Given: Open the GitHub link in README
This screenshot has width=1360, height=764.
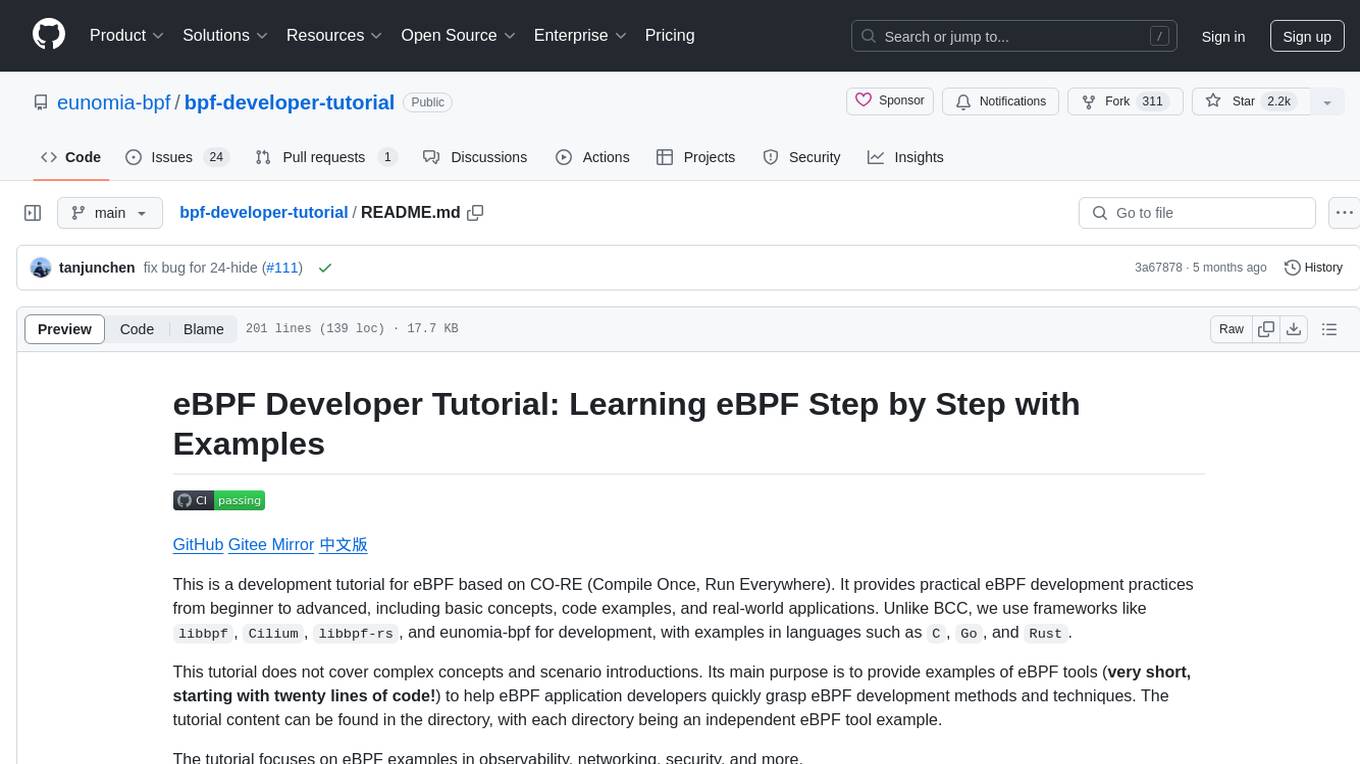Looking at the screenshot, I should 198,545.
